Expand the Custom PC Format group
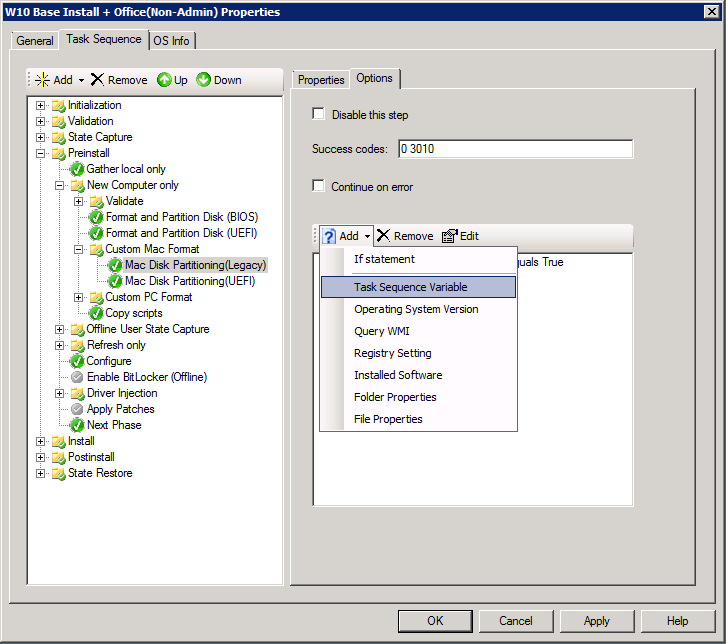This screenshot has height=644, width=726. click(x=78, y=297)
